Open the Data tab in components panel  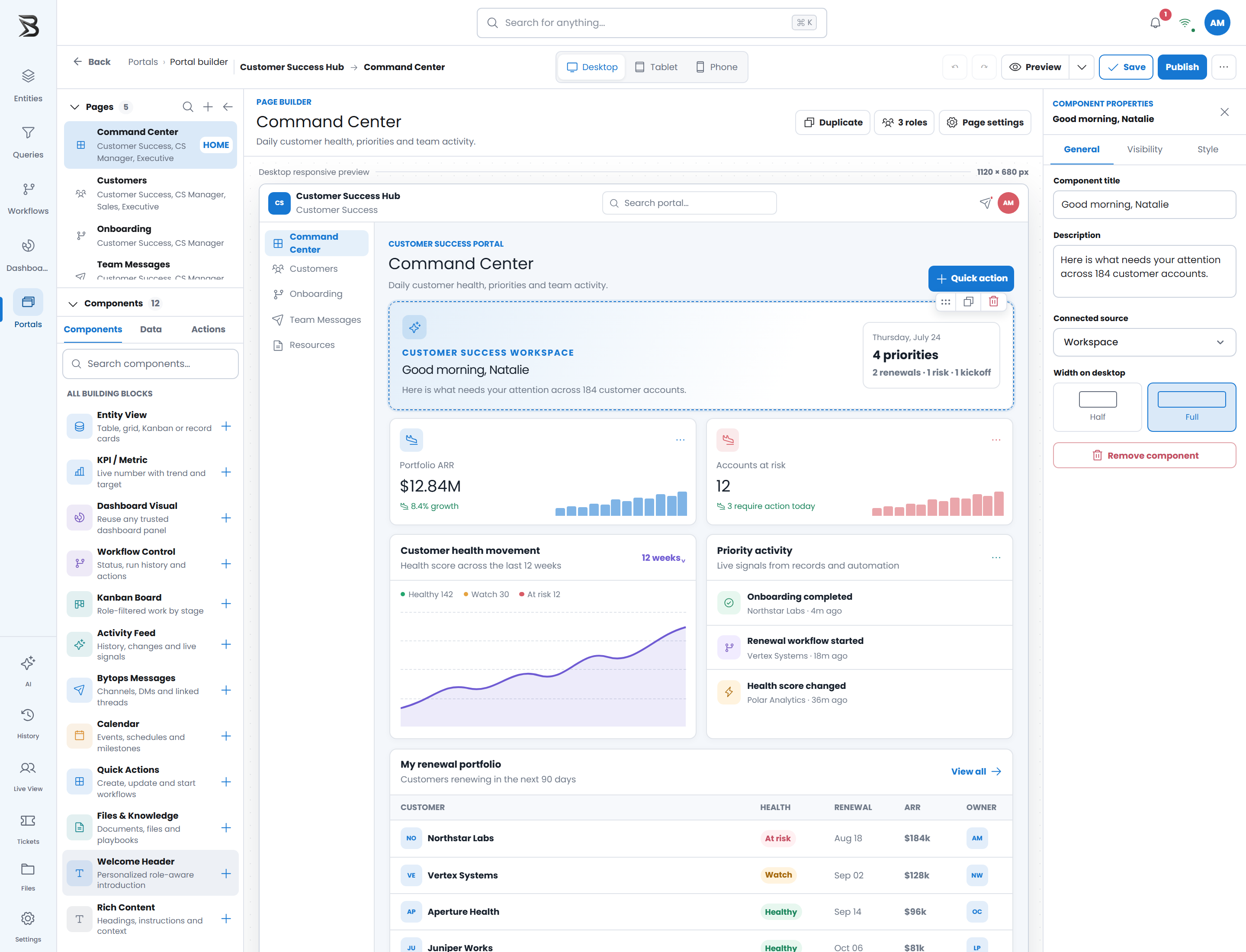click(x=151, y=329)
